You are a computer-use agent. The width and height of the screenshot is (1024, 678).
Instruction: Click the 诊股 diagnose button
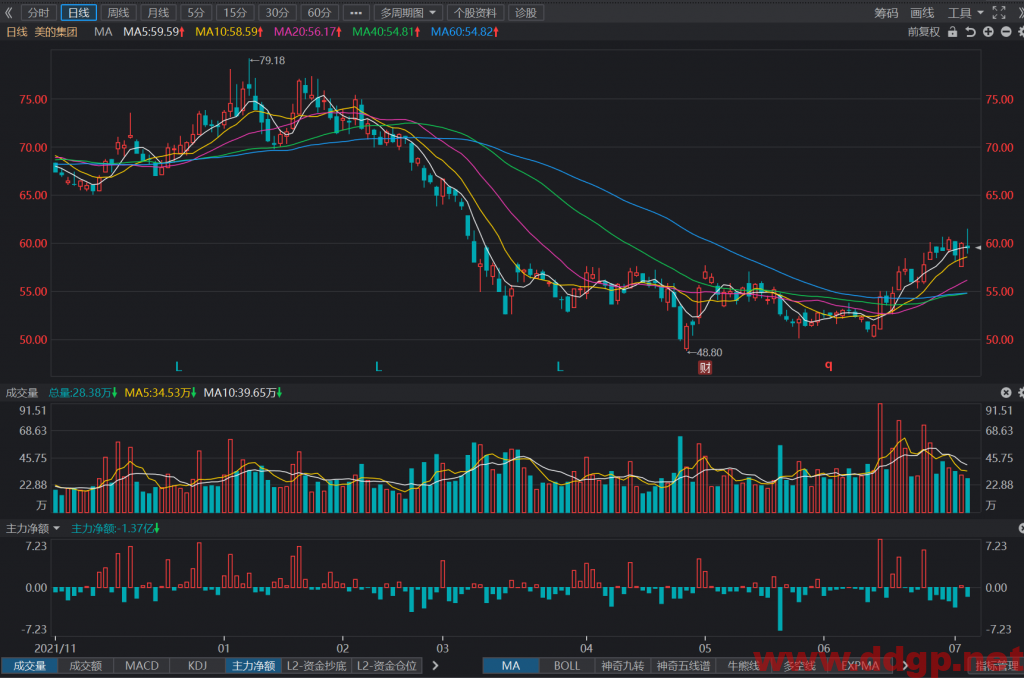click(526, 12)
